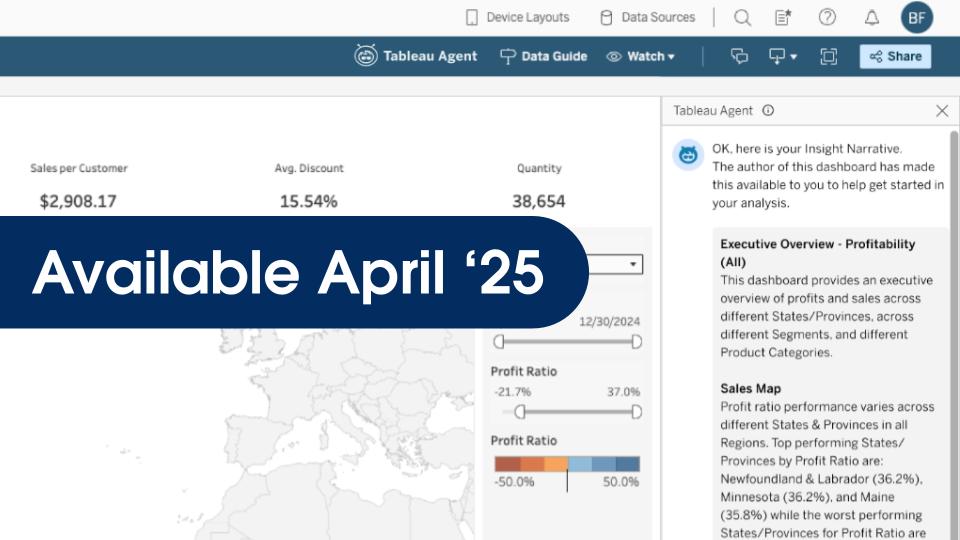This screenshot has height=540, width=960.
Task: Click the search magnifier icon
Action: [x=742, y=17]
